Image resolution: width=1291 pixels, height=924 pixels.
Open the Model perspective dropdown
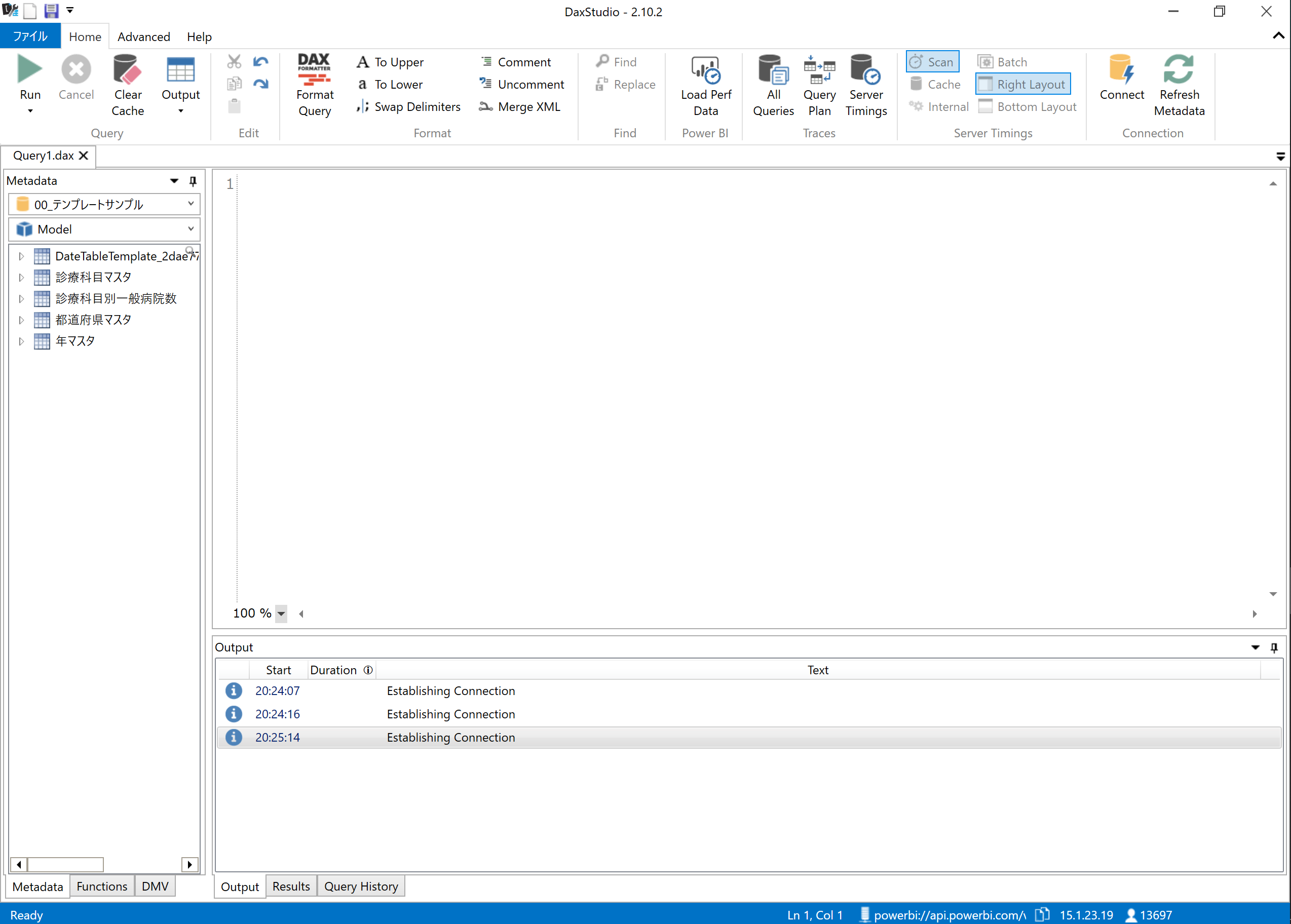coord(191,229)
